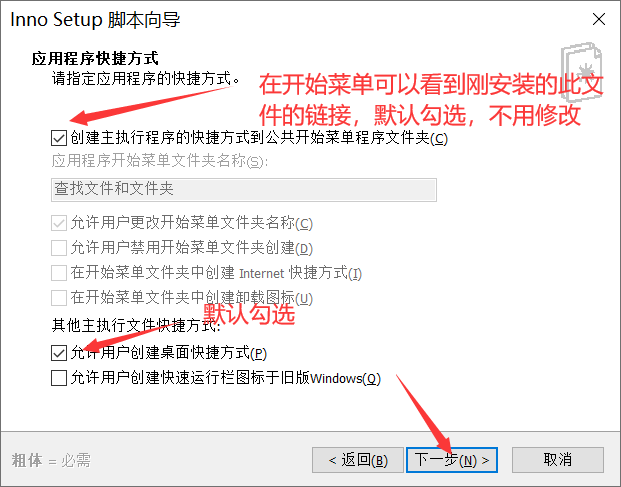Click the 其他主执行文件快捷方式 section label
This screenshot has width=621, height=487.
coord(136,325)
